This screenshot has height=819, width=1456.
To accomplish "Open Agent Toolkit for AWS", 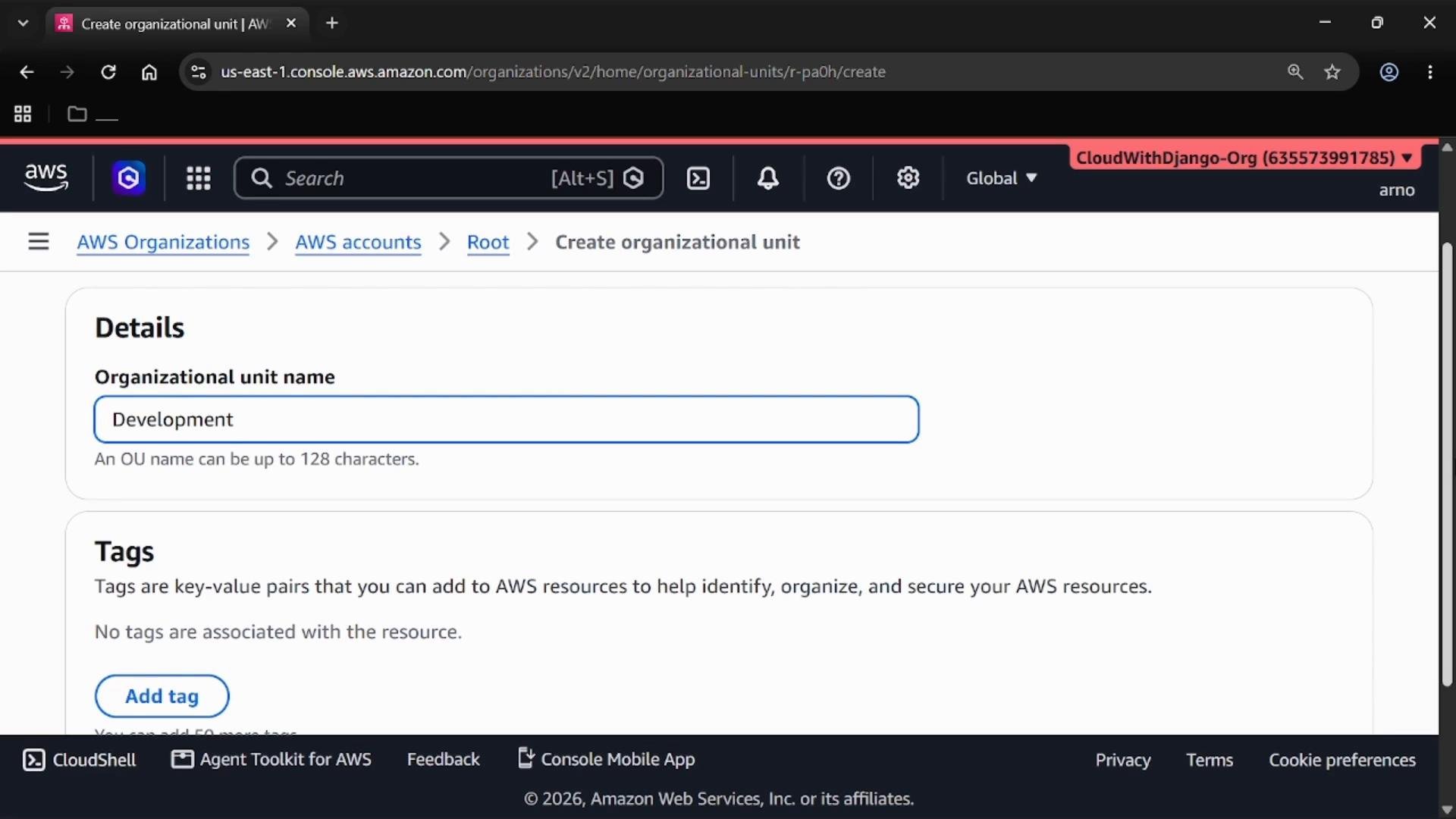I will point(271,760).
